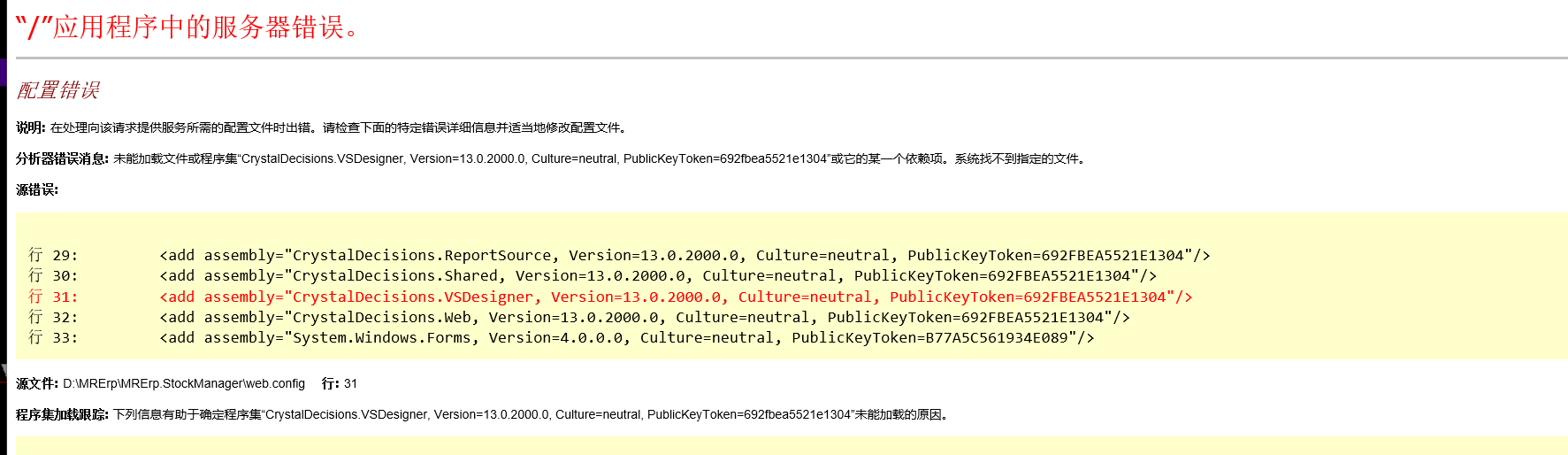This screenshot has height=455, width=1568.
Task: Click the 说明 description line
Action: (x=324, y=127)
